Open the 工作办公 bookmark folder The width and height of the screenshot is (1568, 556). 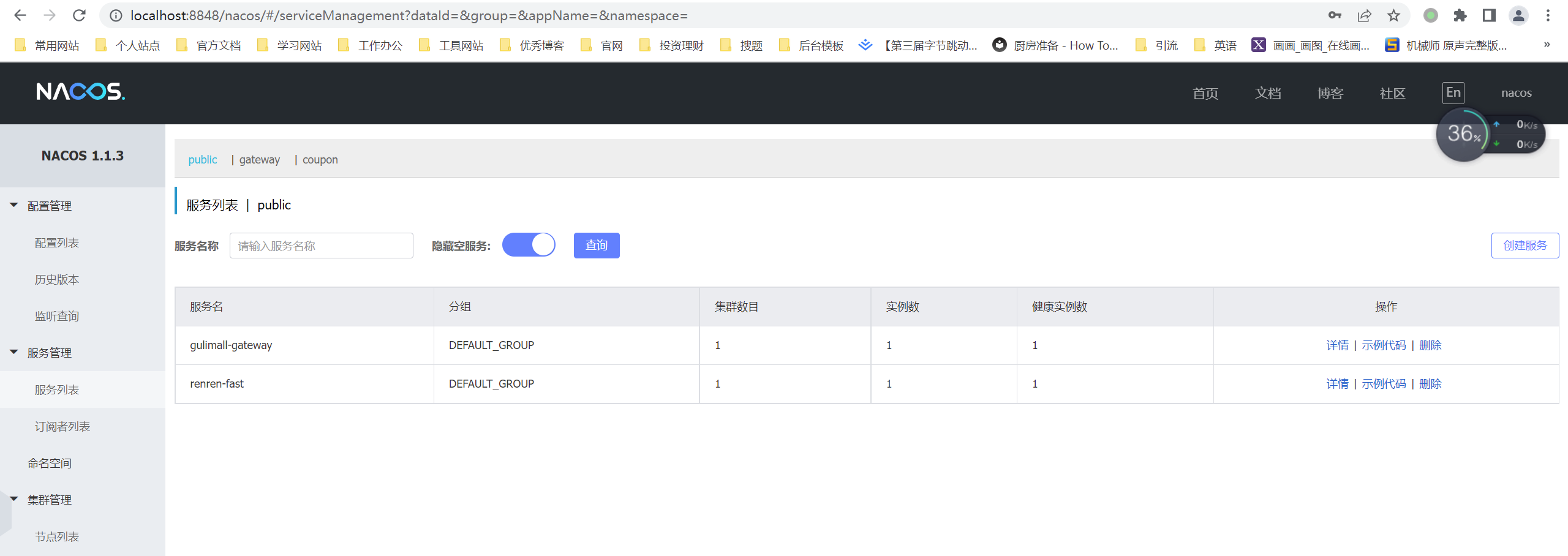tap(371, 45)
